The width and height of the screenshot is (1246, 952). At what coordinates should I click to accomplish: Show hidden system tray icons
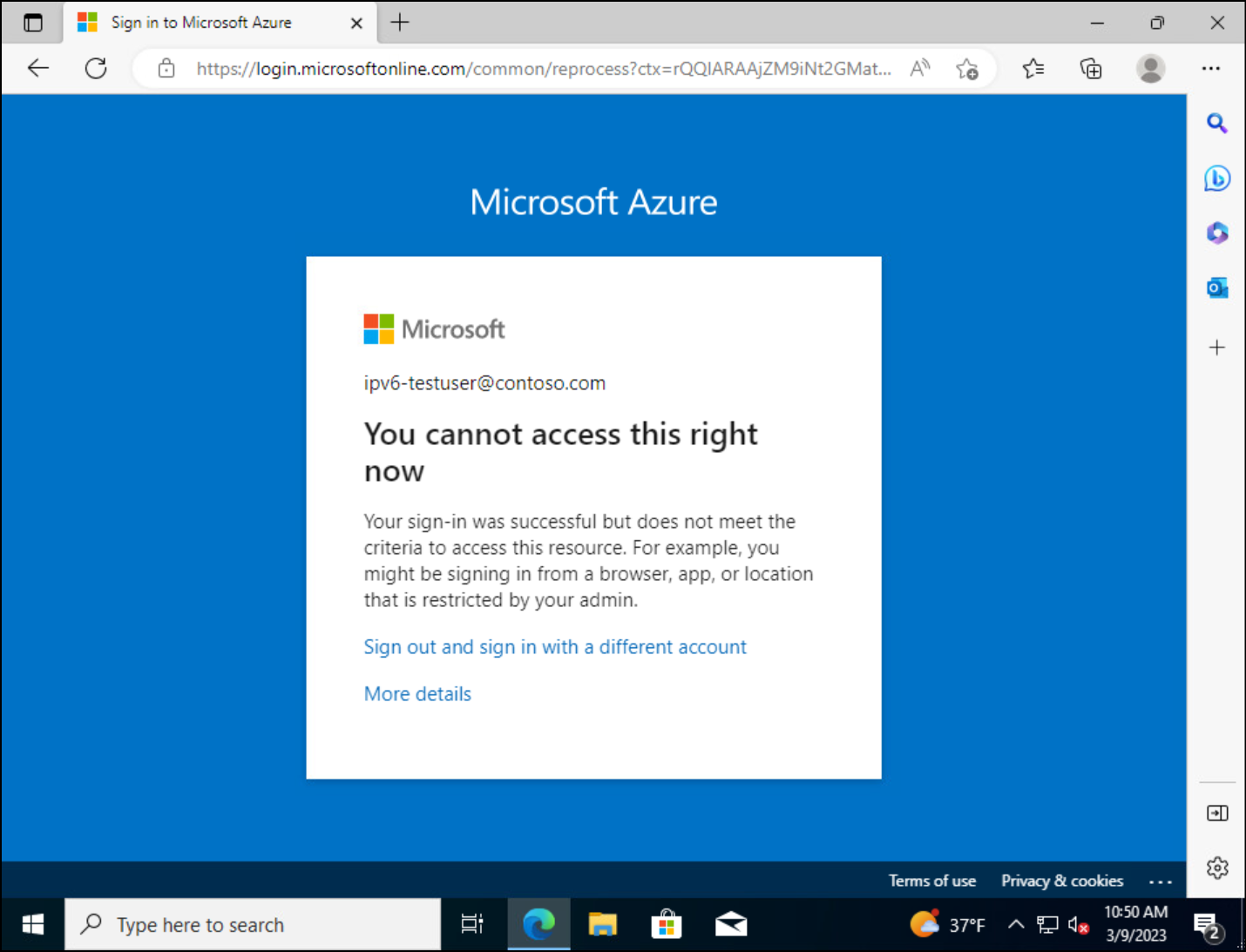coord(1016,925)
